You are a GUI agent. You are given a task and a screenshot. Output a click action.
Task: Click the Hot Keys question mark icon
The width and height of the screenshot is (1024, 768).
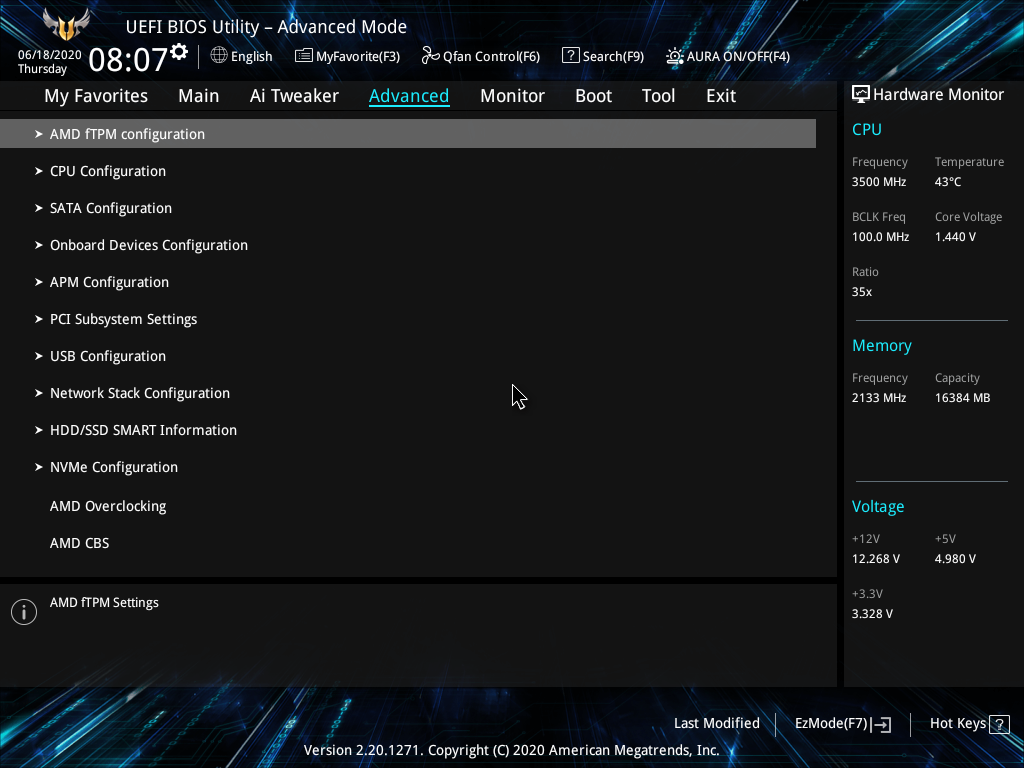(1000, 723)
